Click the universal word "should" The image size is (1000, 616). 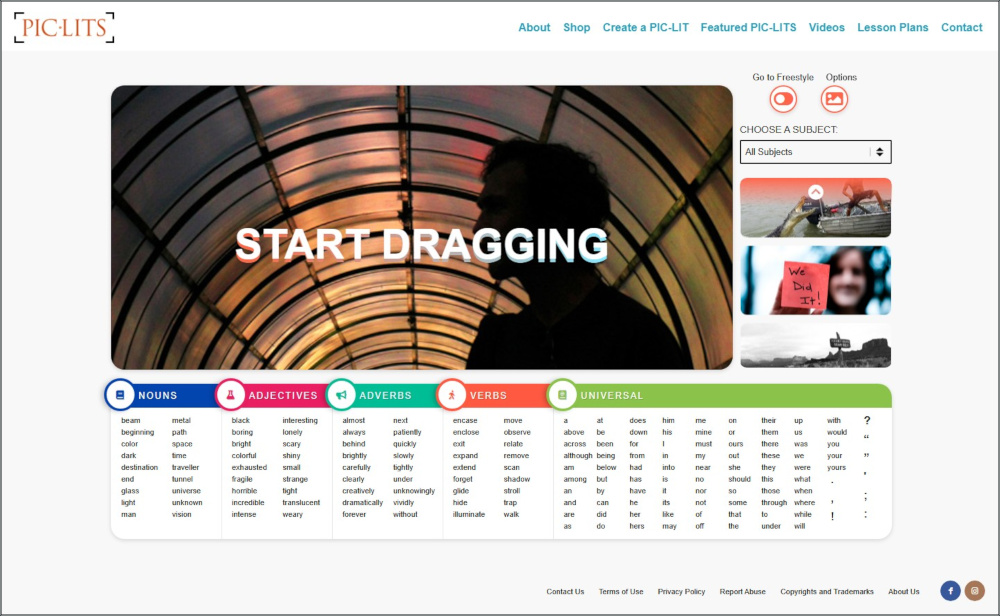[739, 480]
